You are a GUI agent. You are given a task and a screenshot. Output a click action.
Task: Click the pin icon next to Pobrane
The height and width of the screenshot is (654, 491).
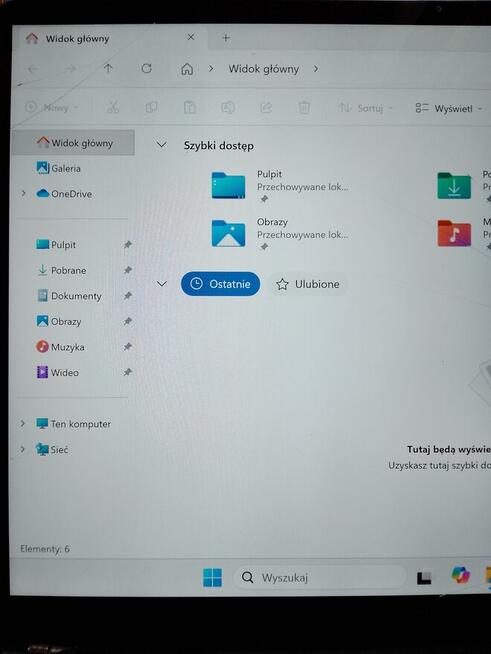tap(128, 270)
